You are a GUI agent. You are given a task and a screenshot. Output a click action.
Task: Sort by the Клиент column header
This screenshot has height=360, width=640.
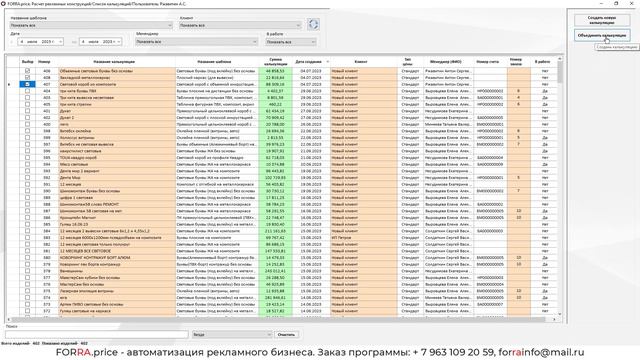coord(361,62)
